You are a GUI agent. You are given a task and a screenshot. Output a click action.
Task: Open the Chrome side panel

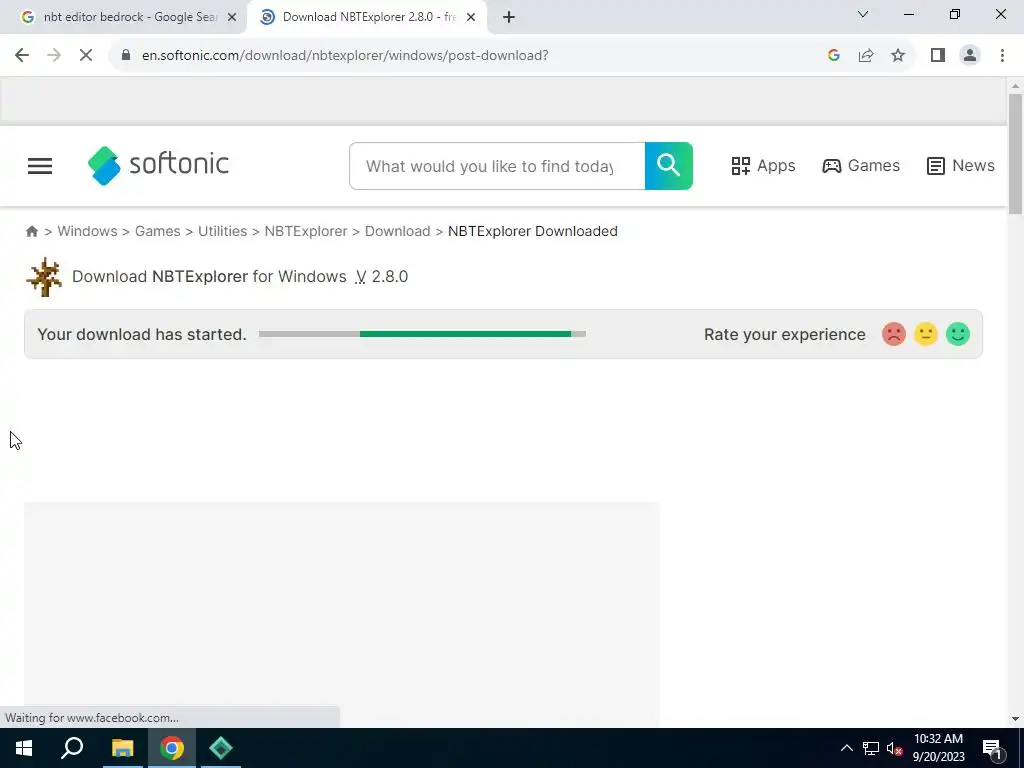coord(938,56)
